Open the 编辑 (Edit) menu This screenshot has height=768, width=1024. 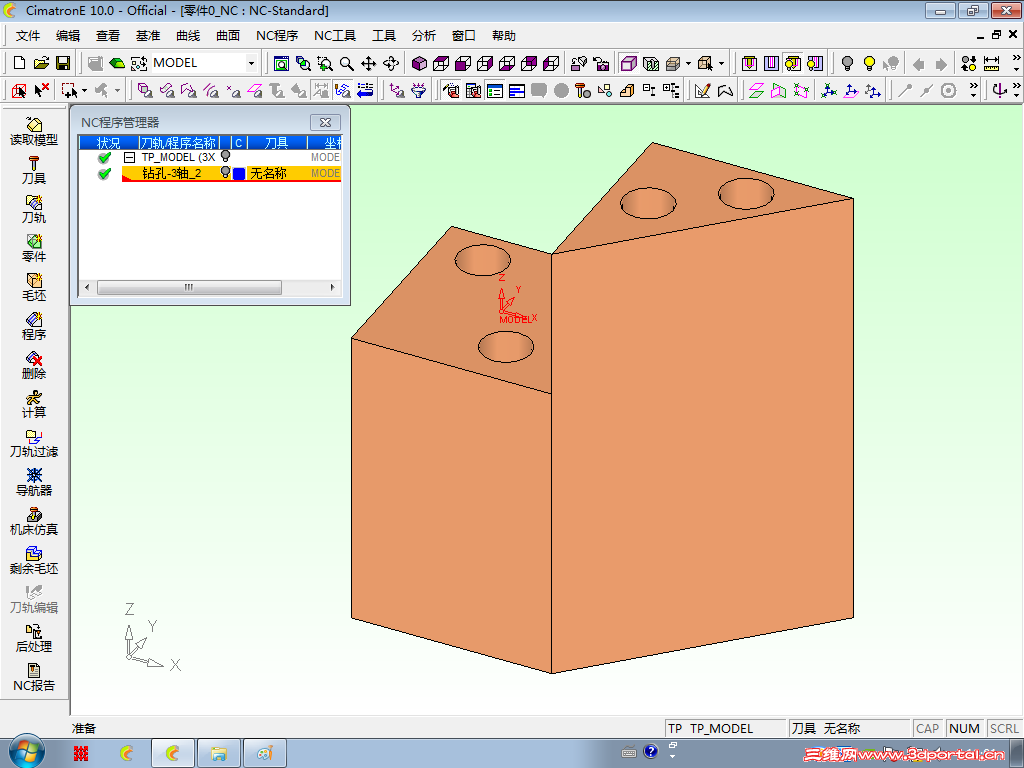click(x=68, y=36)
